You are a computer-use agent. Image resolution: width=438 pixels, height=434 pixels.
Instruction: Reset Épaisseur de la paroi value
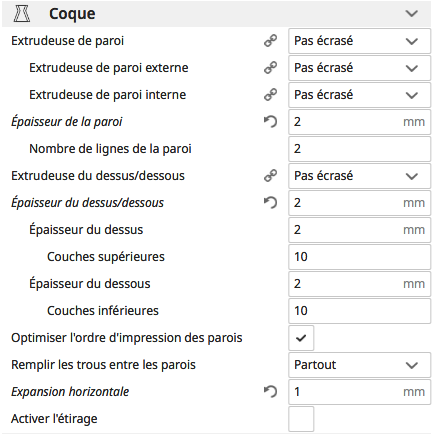point(270,122)
